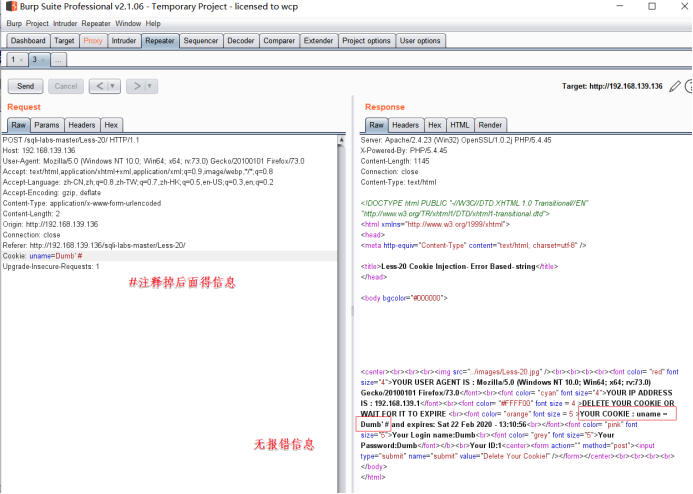Click the Host: 192.168.139.136 header line
Image resolution: width=693 pixels, height=494 pixels.
coord(39,151)
